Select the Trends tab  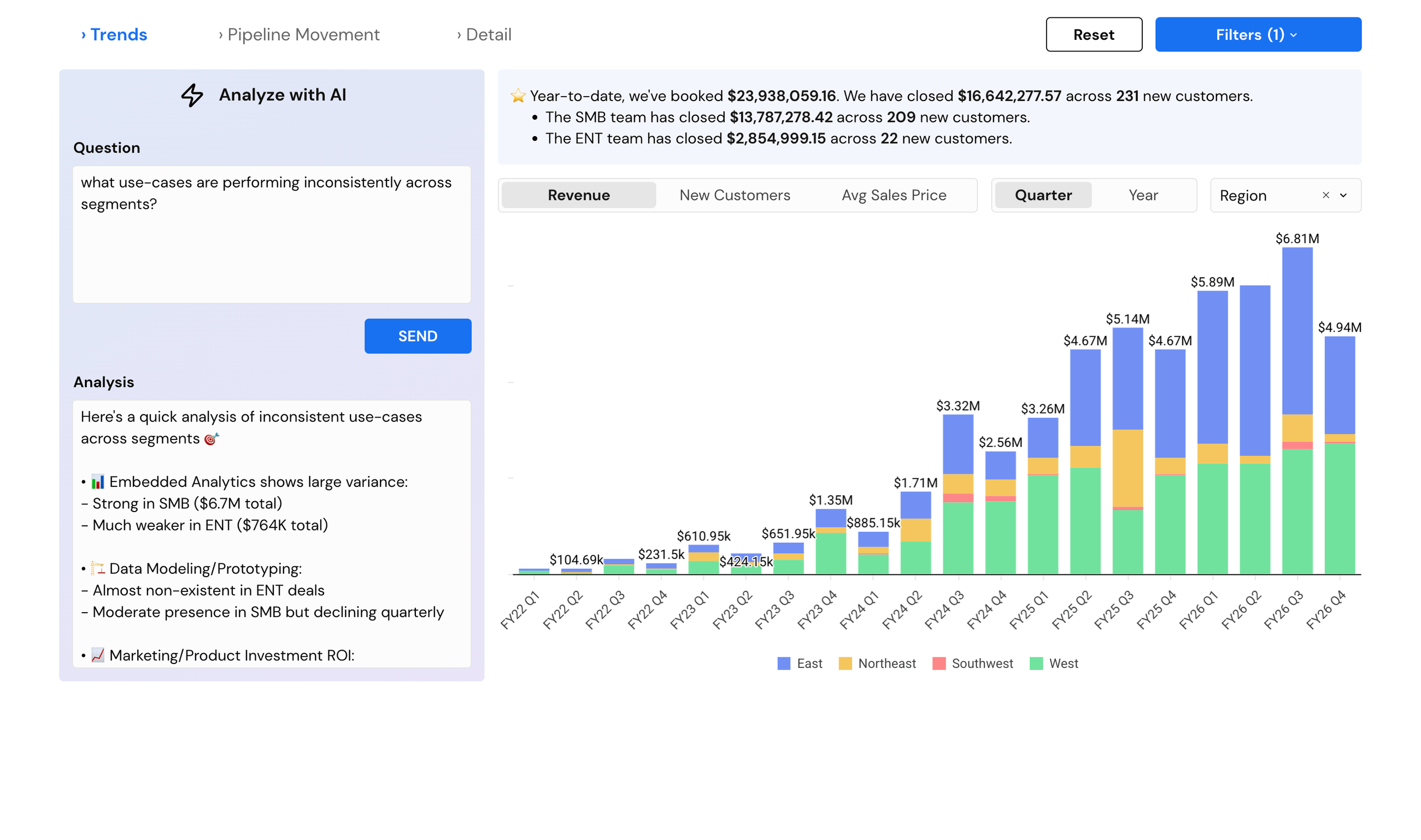pos(118,34)
